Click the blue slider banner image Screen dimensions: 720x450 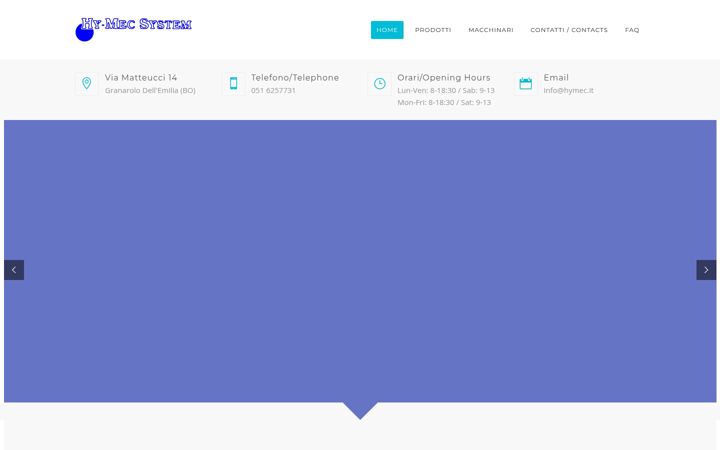(360, 261)
